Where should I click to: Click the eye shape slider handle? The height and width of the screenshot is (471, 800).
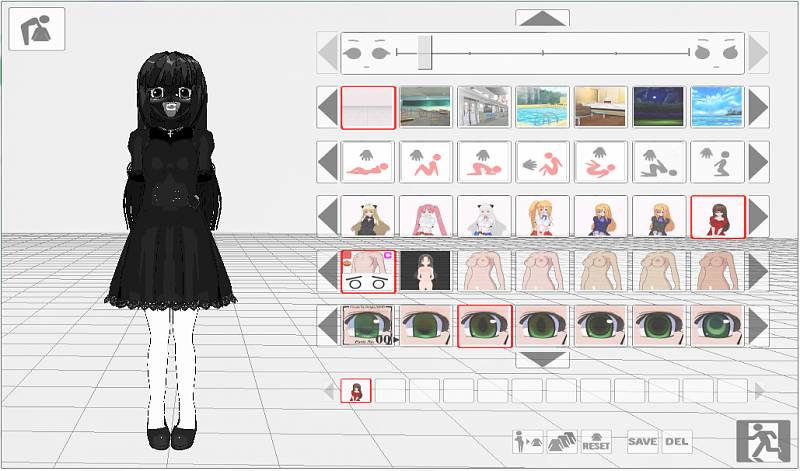coord(425,52)
